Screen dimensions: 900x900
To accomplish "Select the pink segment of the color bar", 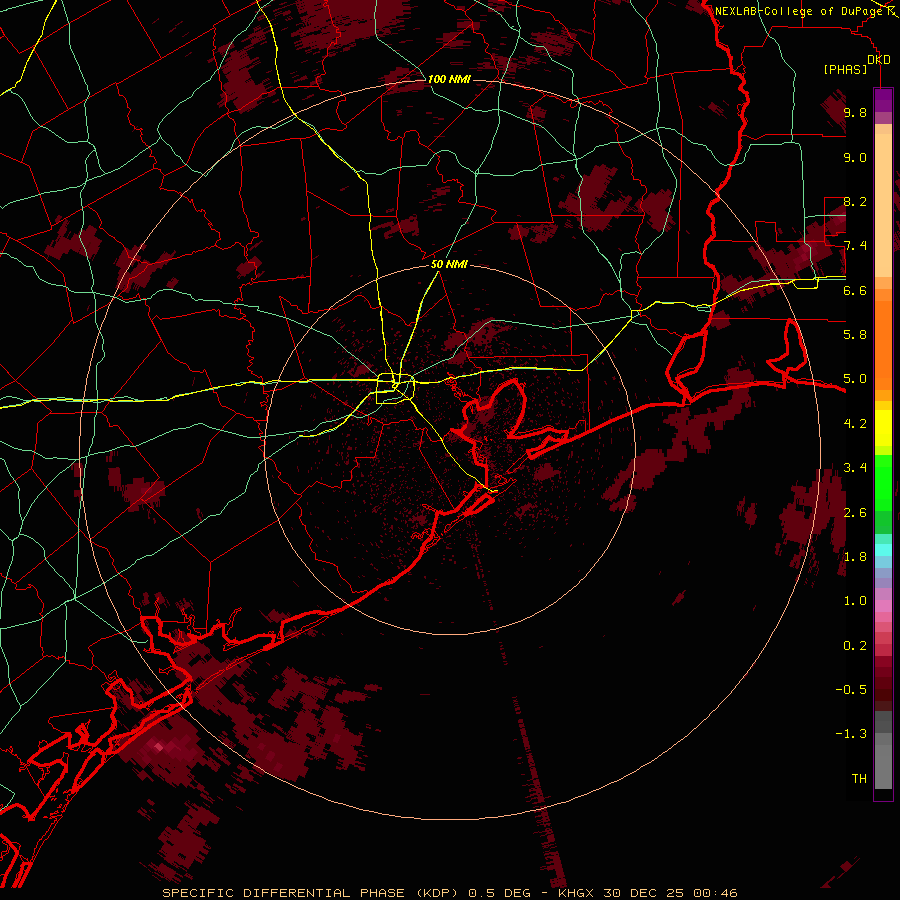I will pos(883,606).
